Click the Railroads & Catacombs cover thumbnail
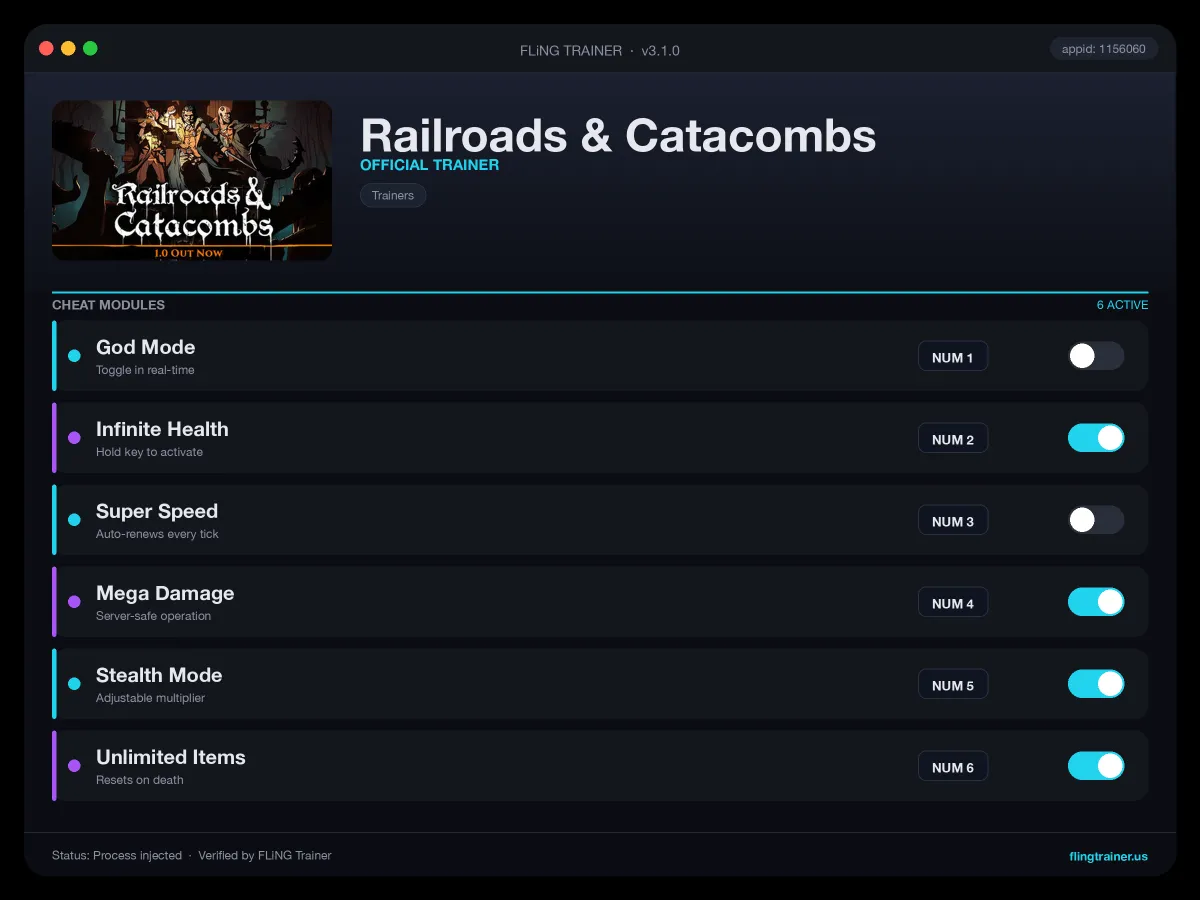Screen dimensions: 1200x900 pos(192,180)
